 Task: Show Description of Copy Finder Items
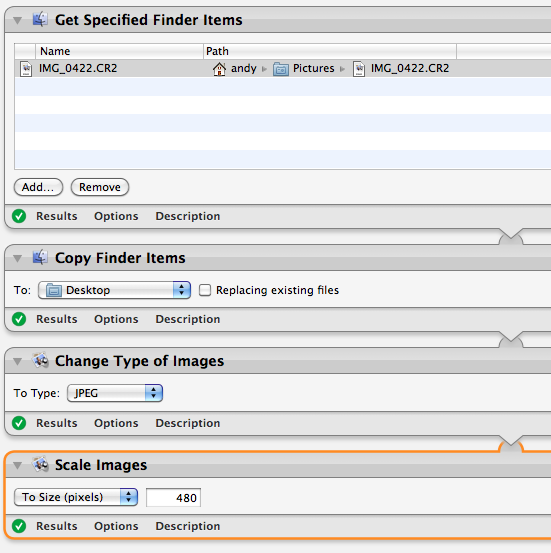tap(188, 319)
